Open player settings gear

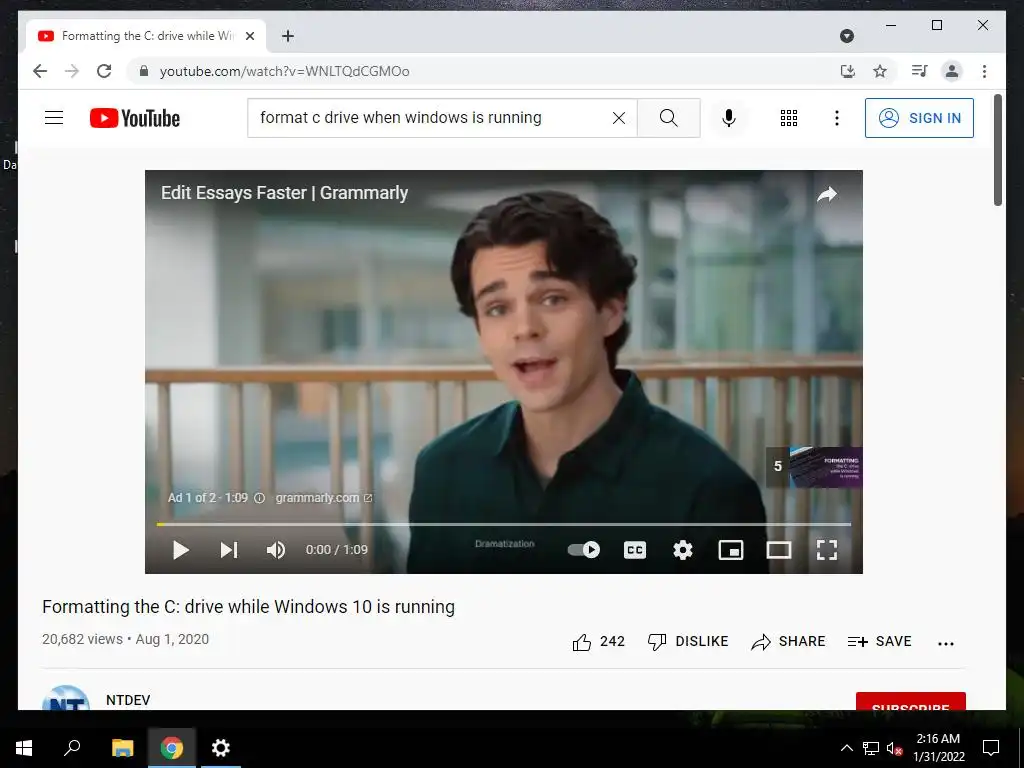[x=682, y=550]
